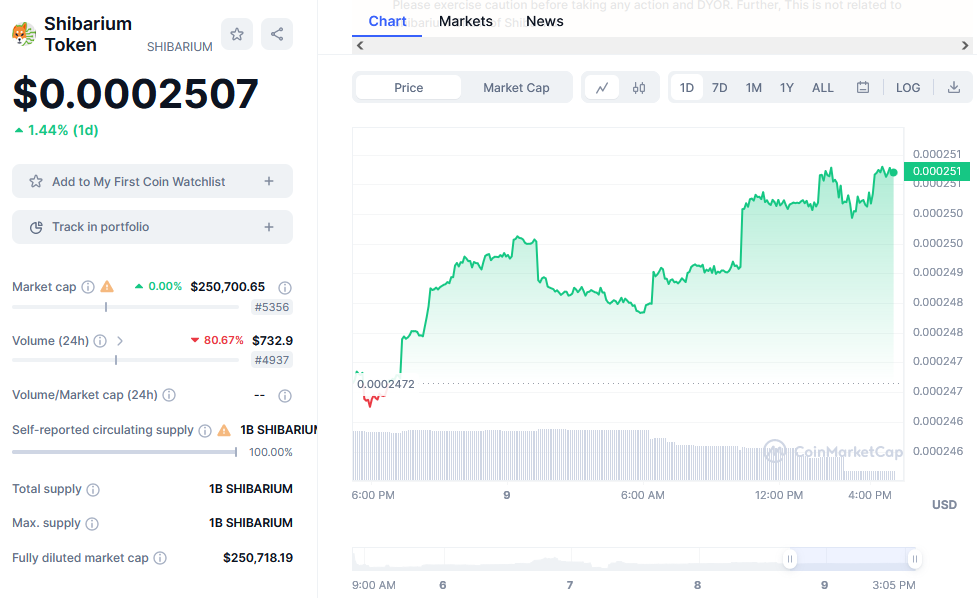
Task: Click the #4937 volume rank badge
Action: coord(272,360)
